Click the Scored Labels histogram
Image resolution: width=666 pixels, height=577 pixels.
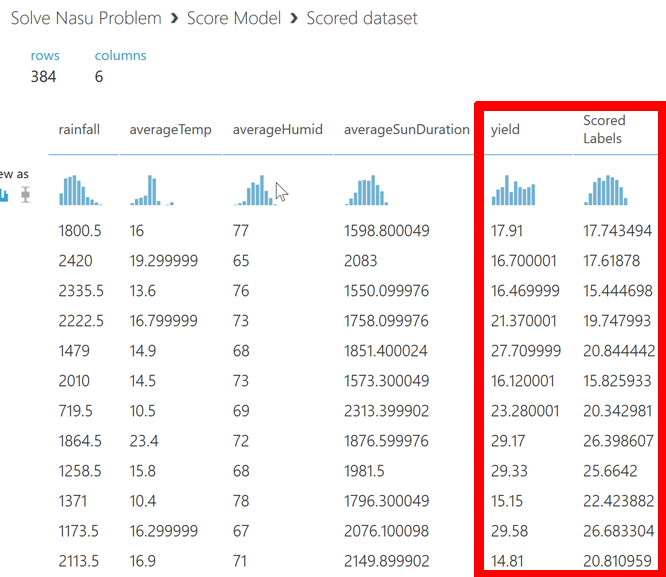point(606,190)
